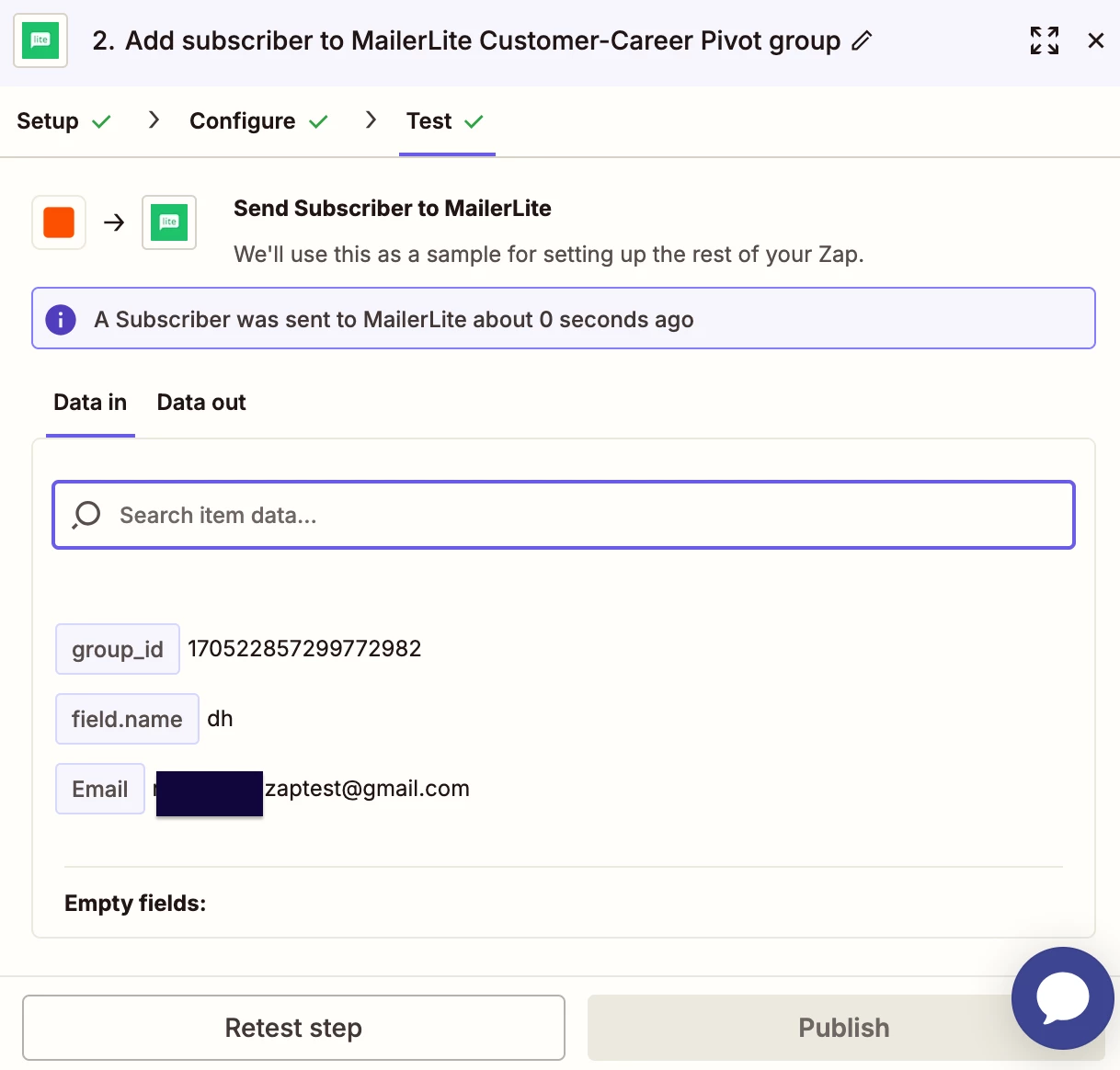
Task: Click the Send Subscriber to MailerLite heading
Action: click(x=393, y=209)
